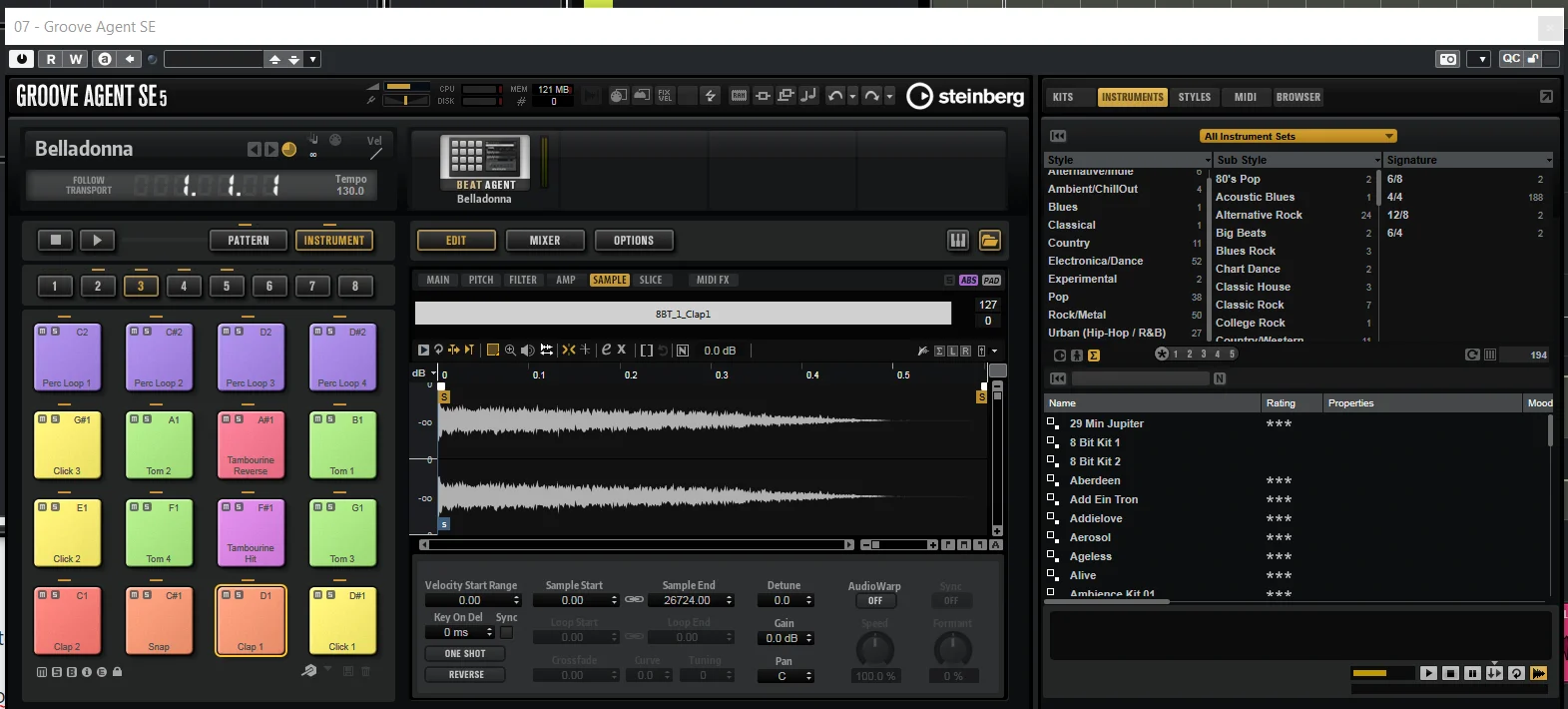Click the bracket trim icon in sample toolbar
The height and width of the screenshot is (709, 1568).
pyautogui.click(x=647, y=351)
